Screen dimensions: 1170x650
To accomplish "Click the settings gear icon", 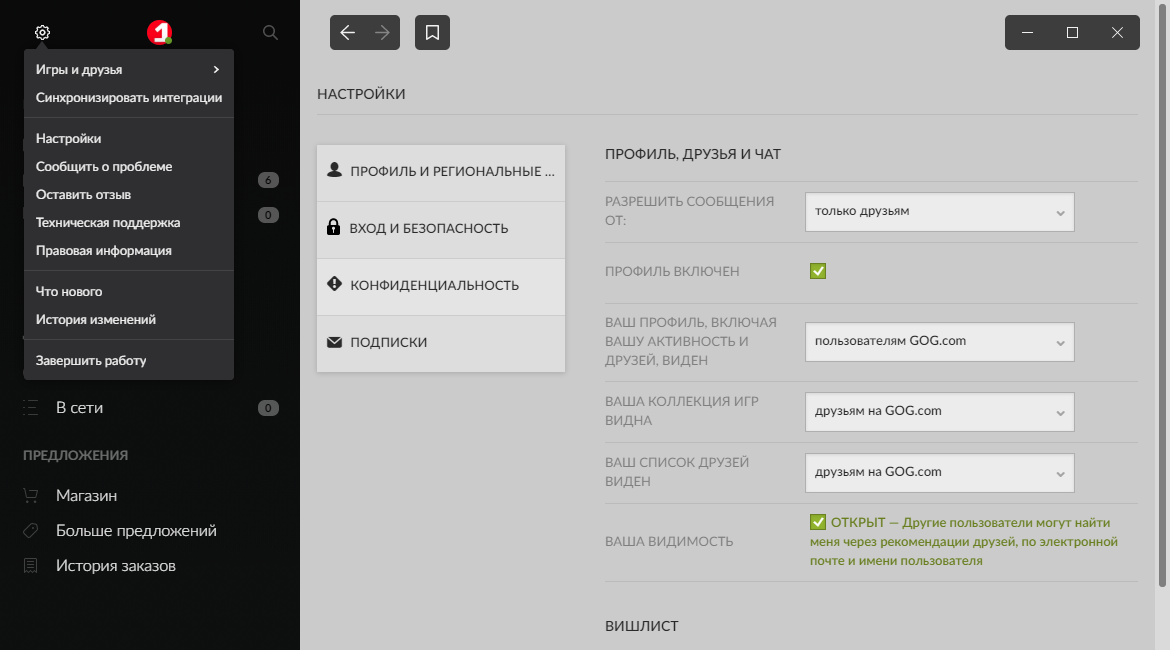I will click(42, 33).
